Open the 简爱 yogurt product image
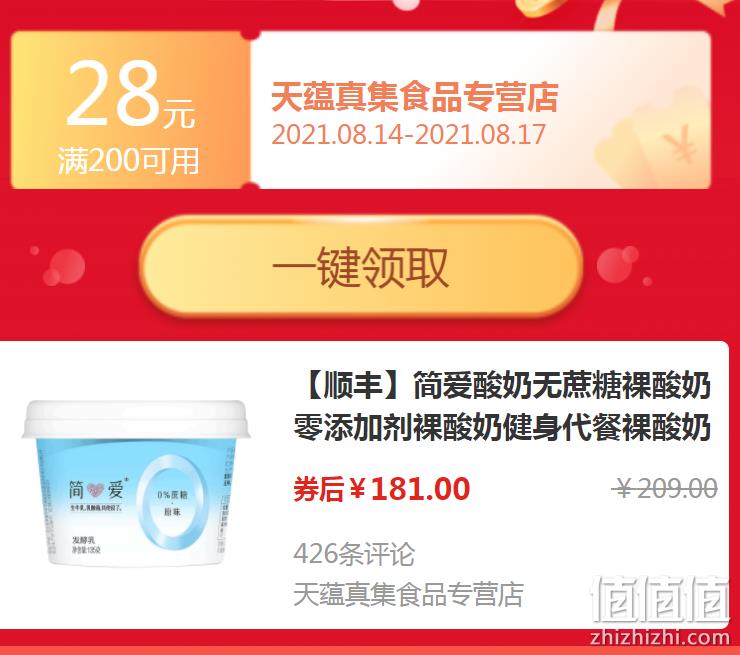The width and height of the screenshot is (740, 655). (x=136, y=482)
